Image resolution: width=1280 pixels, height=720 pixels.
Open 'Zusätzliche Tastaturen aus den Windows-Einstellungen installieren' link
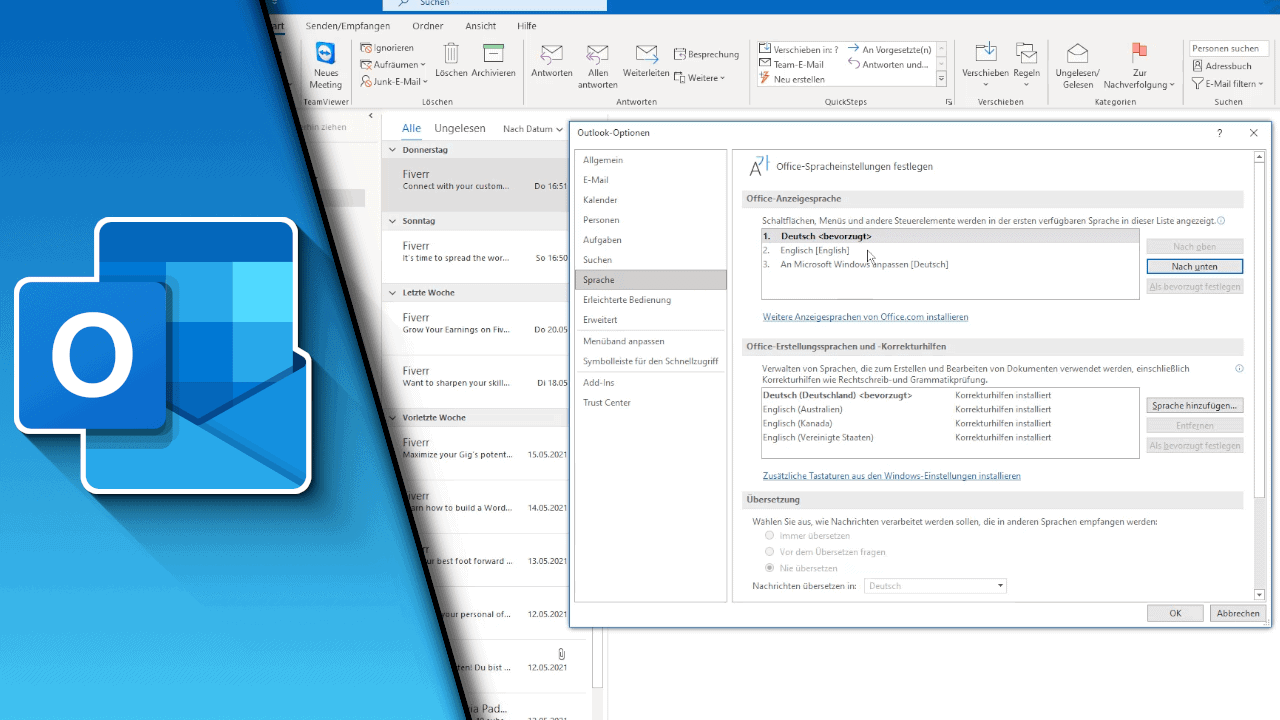(x=891, y=476)
